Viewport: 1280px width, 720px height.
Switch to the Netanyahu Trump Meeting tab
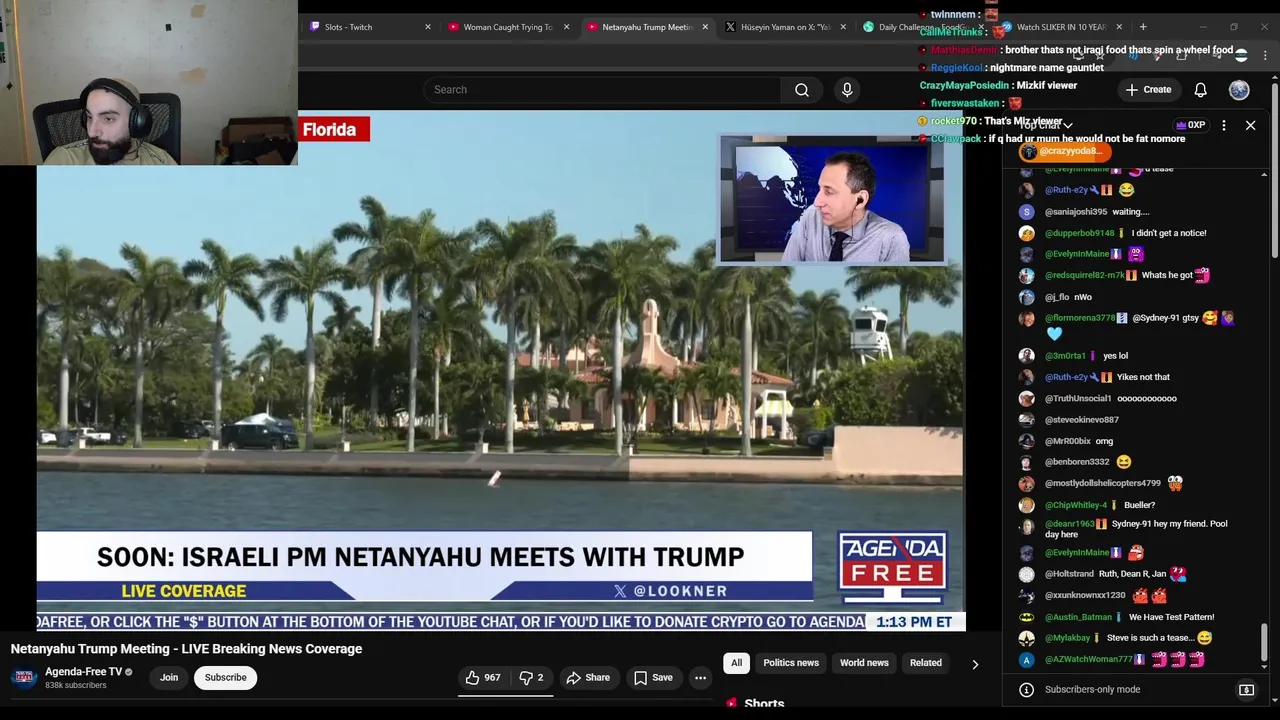645,27
